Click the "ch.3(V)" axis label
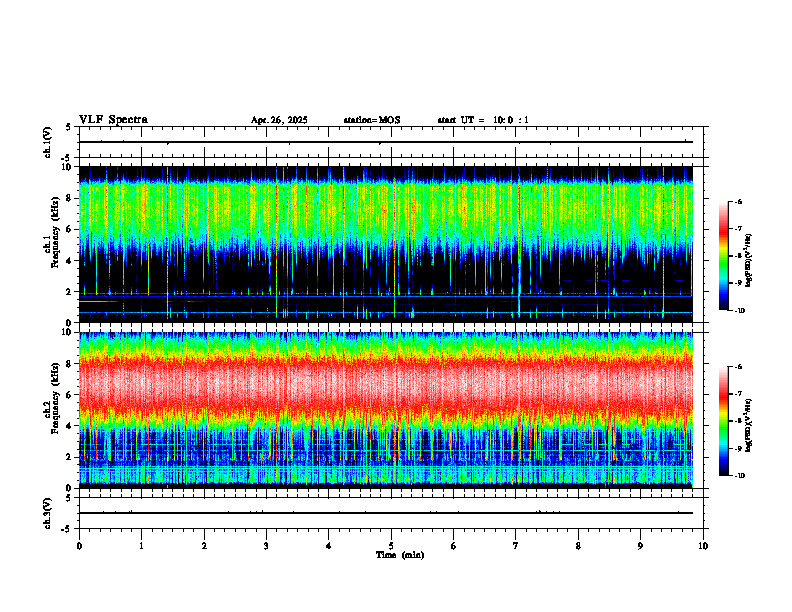 point(47,513)
